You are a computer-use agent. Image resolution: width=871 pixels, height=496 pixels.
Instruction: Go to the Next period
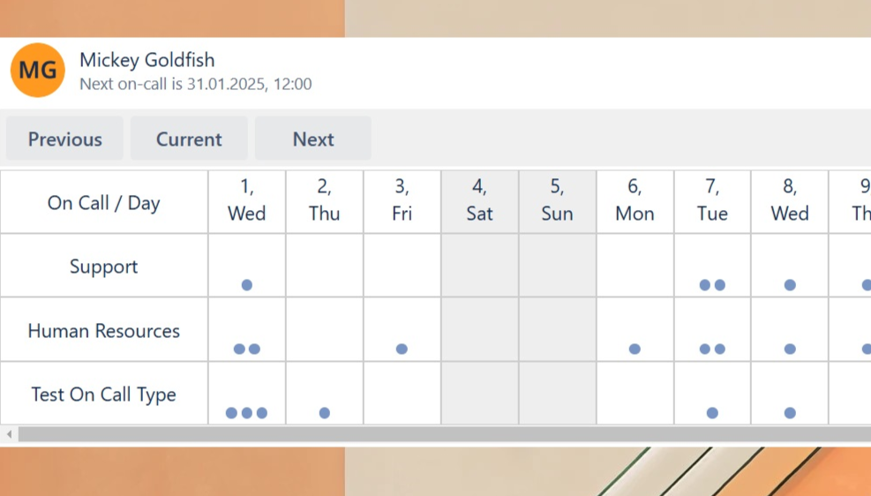click(313, 139)
